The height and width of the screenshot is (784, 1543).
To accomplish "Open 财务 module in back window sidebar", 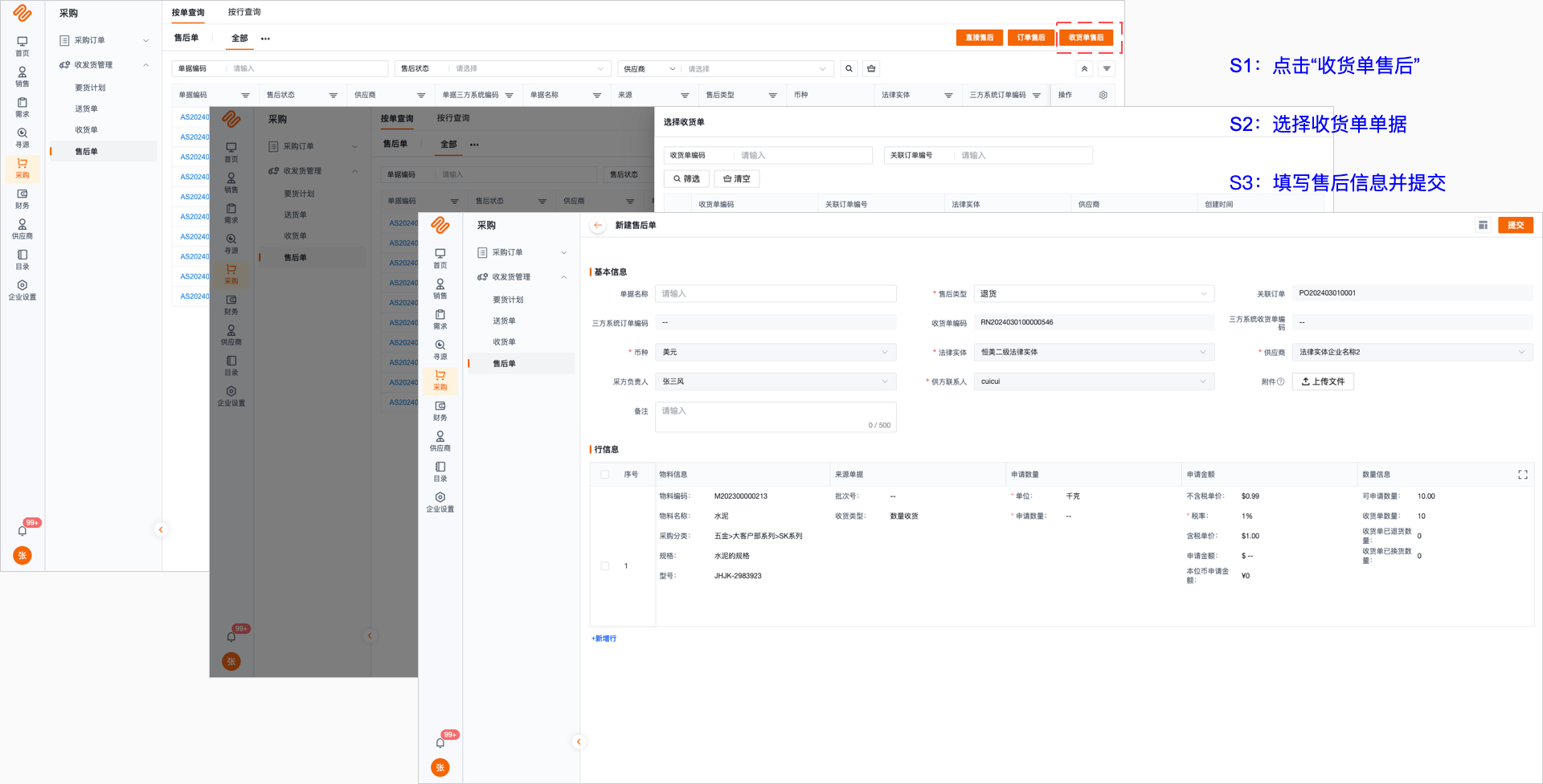I will click(x=23, y=198).
